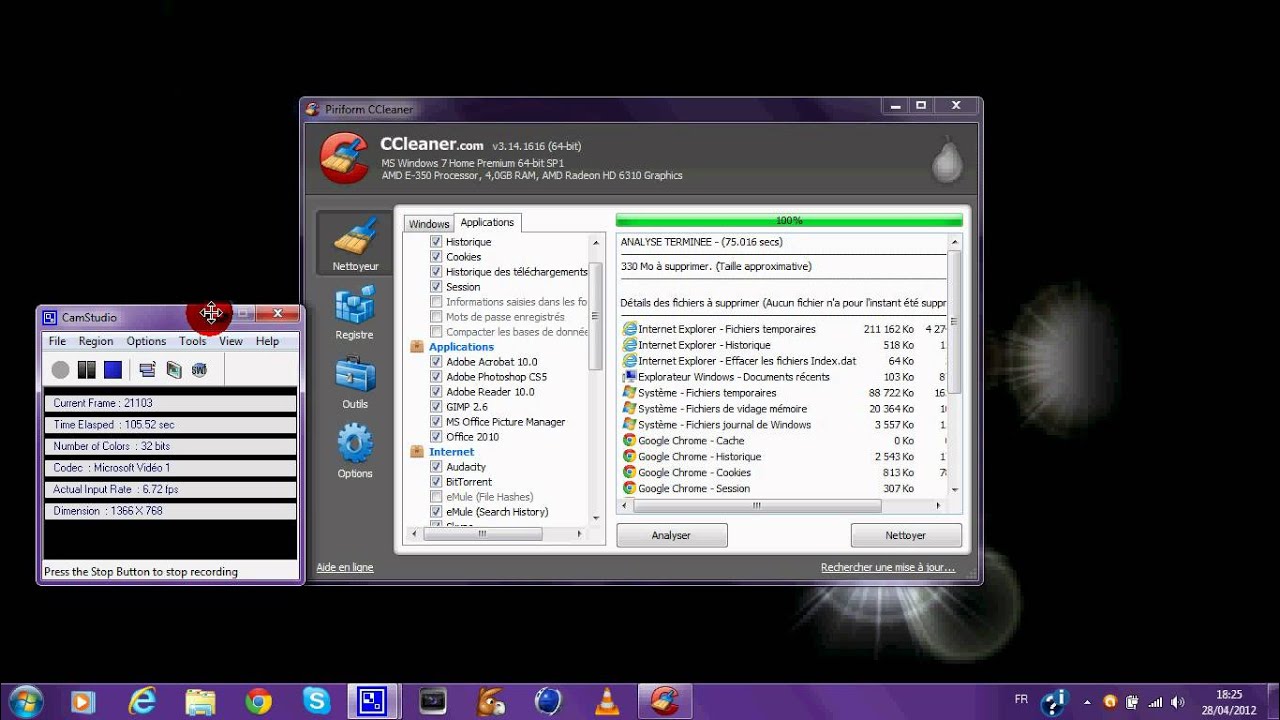The image size is (1280, 720).
Task: Click the applications list horizontal scrollbar thumb
Action: (483, 533)
